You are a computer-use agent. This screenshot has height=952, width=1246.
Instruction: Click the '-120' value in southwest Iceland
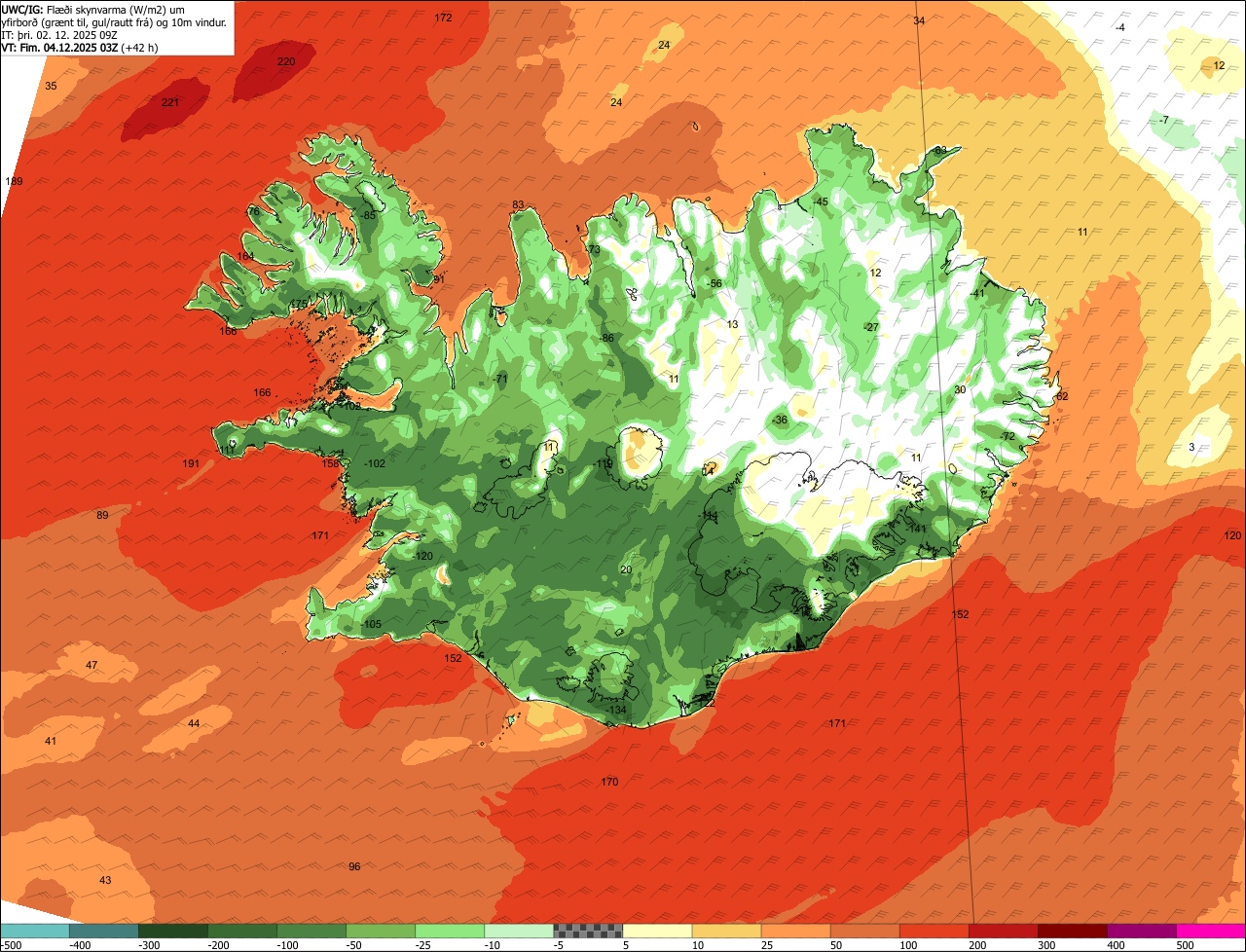[422, 556]
